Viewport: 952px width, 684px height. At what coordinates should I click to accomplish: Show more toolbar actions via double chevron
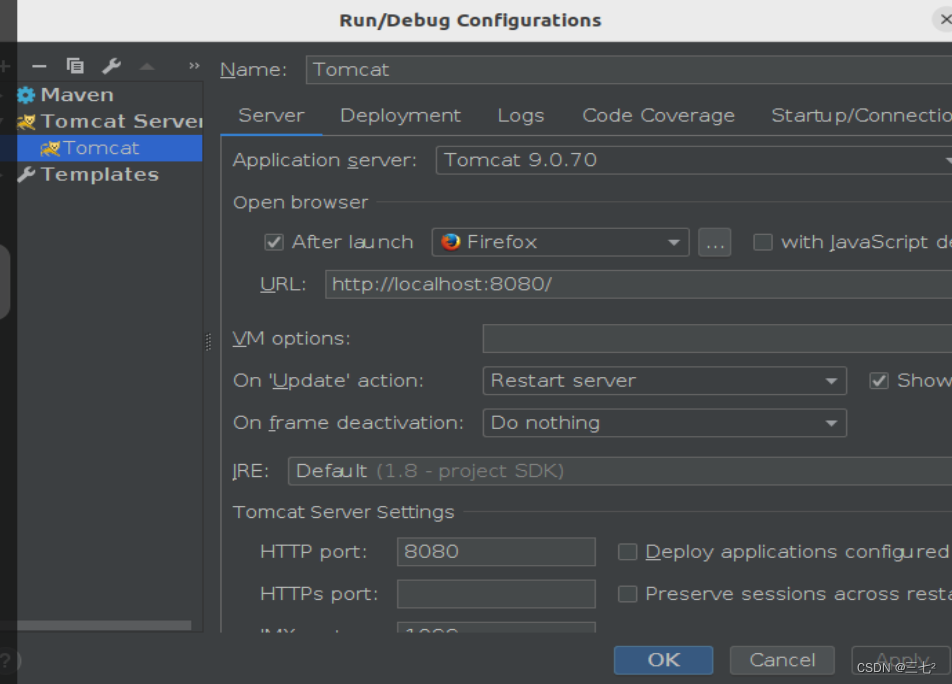194,66
